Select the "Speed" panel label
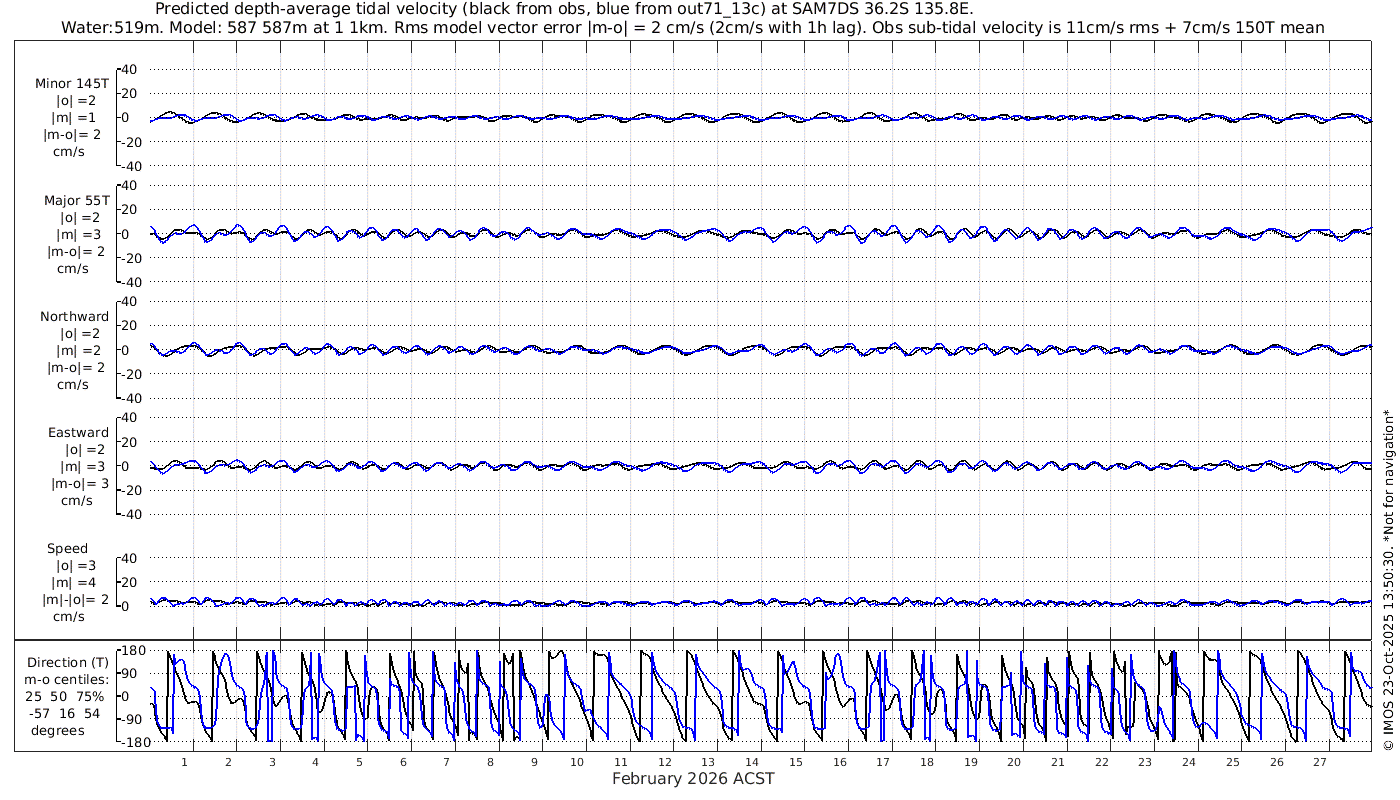The image size is (1400, 800). click(68, 548)
